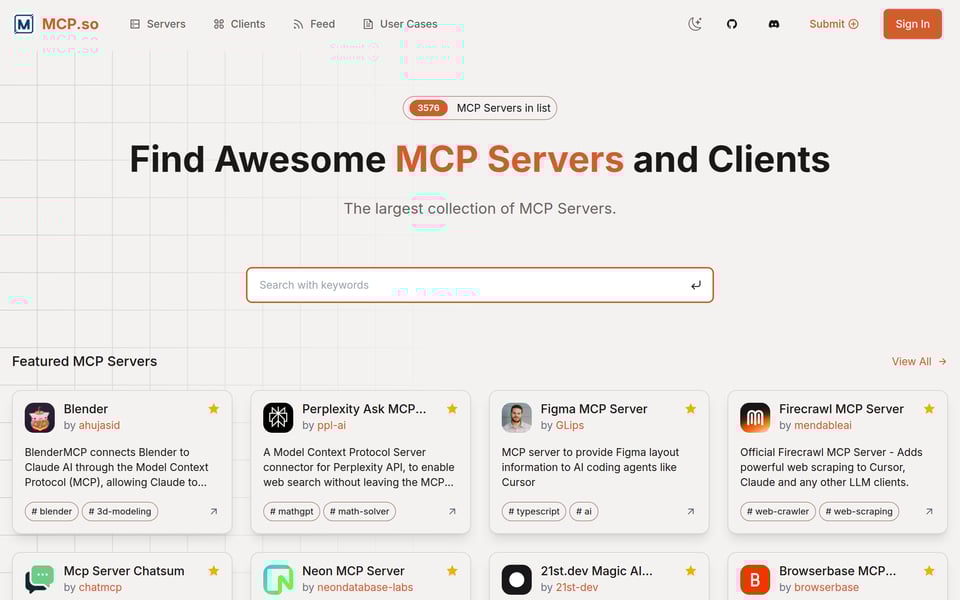
Task: Toggle dark mode with moon icon
Action: pyautogui.click(x=695, y=24)
